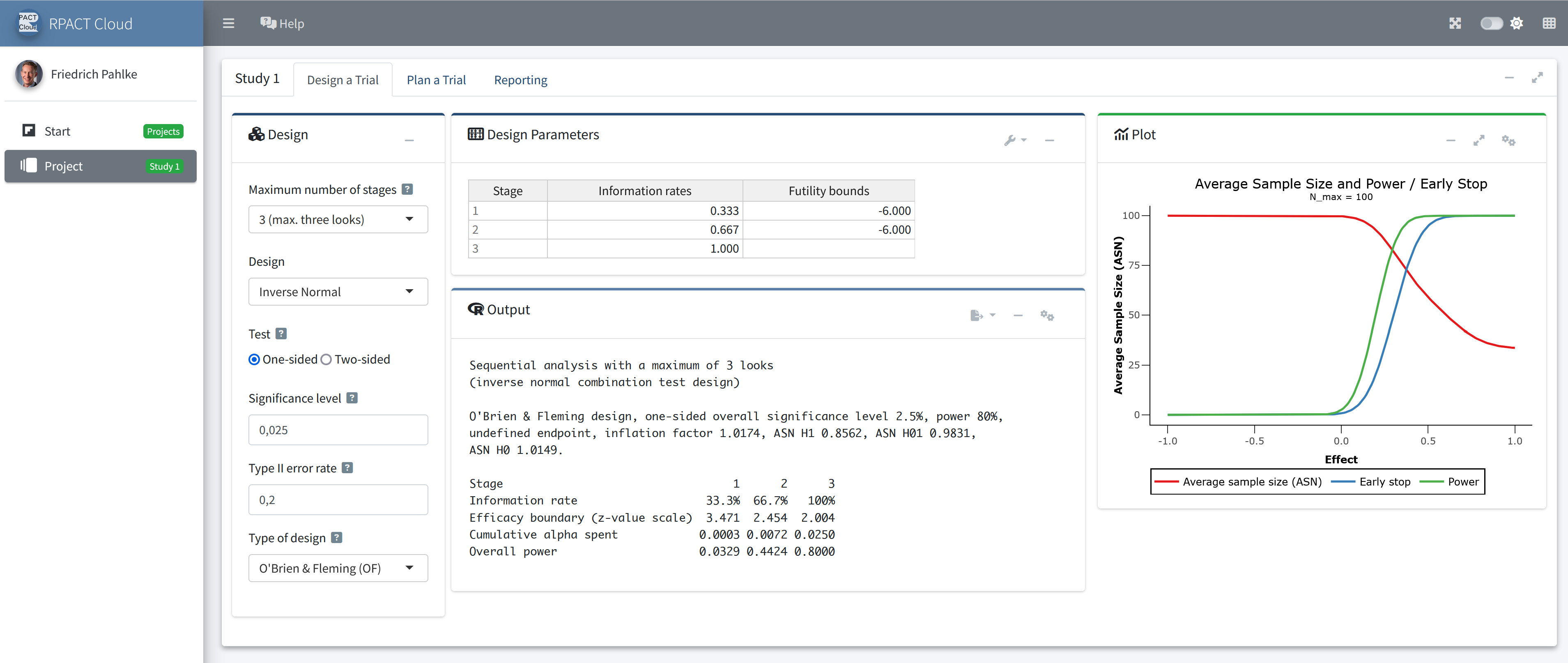Click the Type II error rate field
The width and height of the screenshot is (1568, 663).
pyautogui.click(x=338, y=499)
